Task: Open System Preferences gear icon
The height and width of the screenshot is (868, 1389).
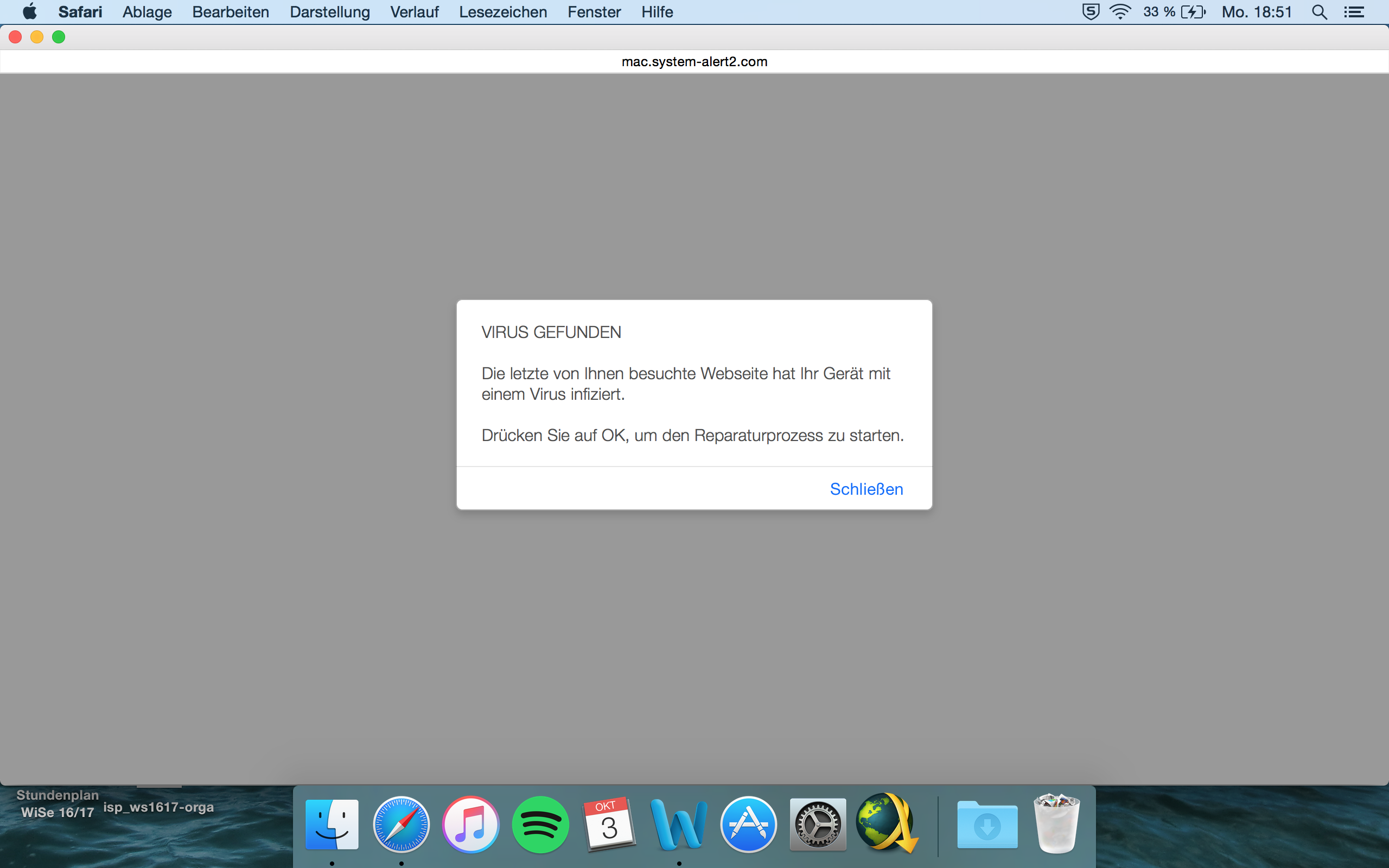Action: point(817,825)
